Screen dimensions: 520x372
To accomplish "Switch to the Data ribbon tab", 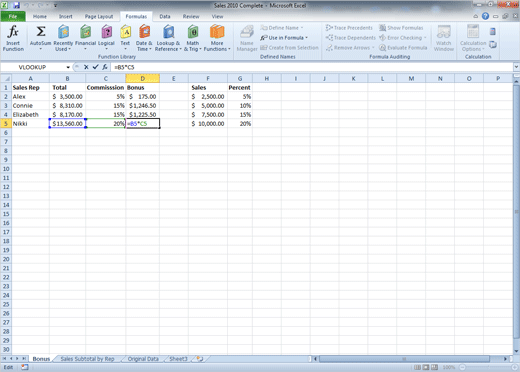I will [165, 16].
